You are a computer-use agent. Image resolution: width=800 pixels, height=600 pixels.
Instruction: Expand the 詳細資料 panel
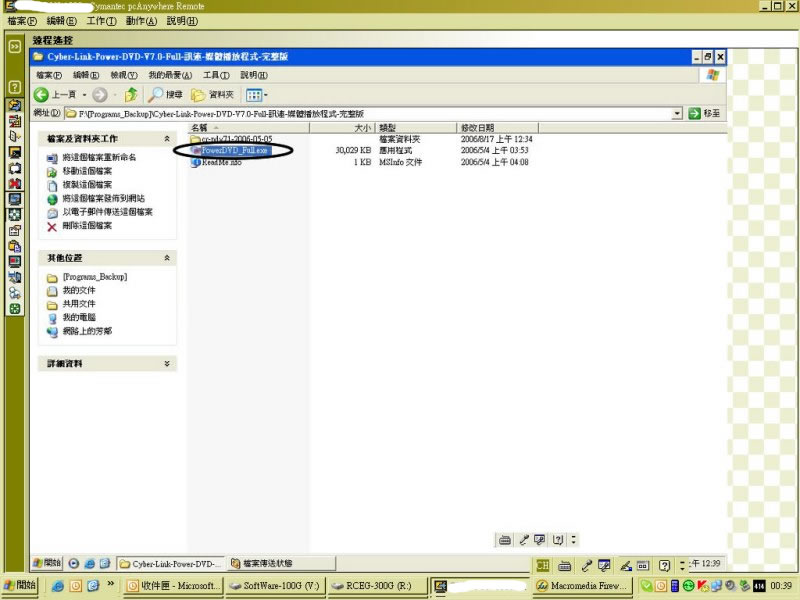167,364
